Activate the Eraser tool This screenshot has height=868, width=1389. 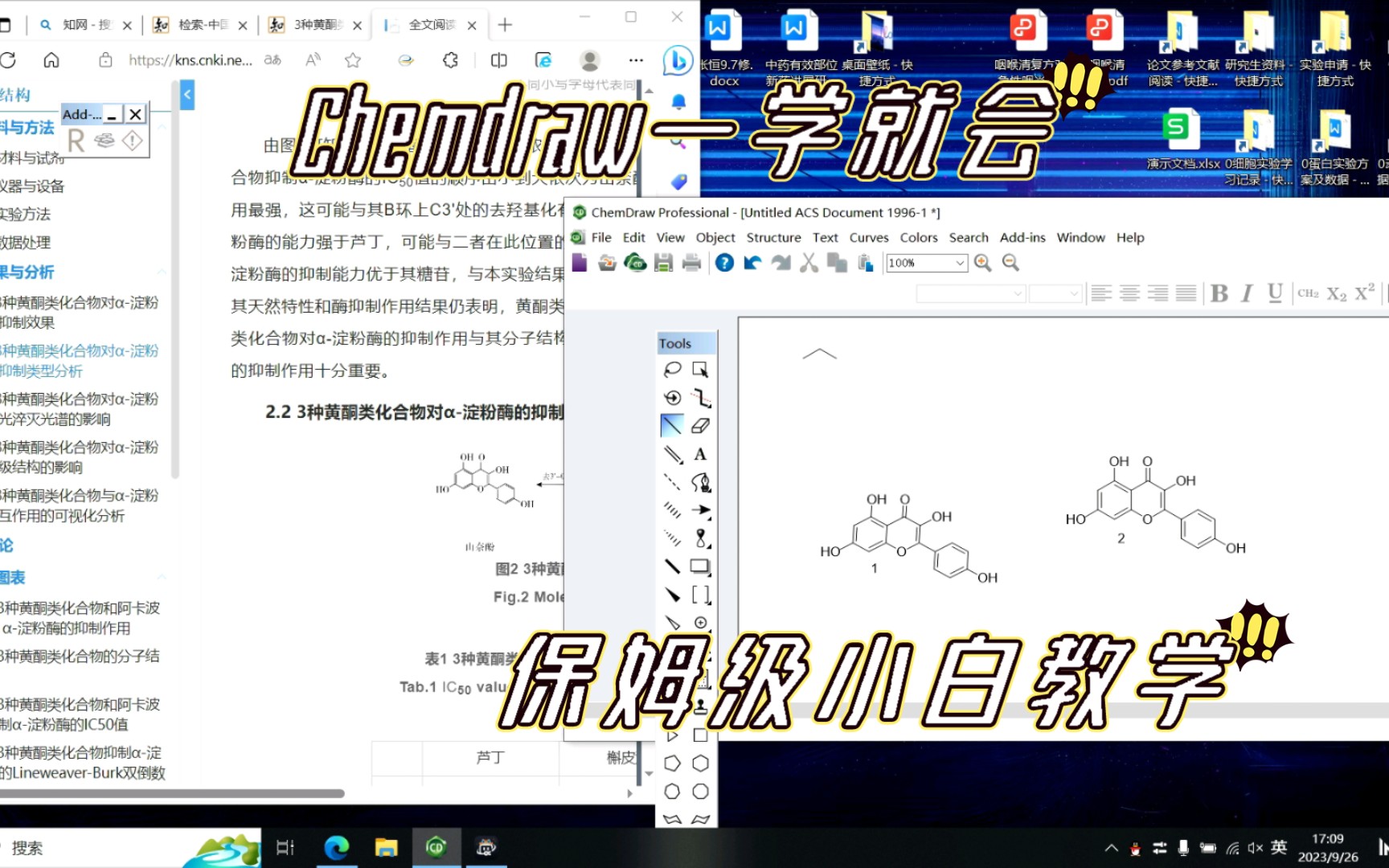[700, 425]
